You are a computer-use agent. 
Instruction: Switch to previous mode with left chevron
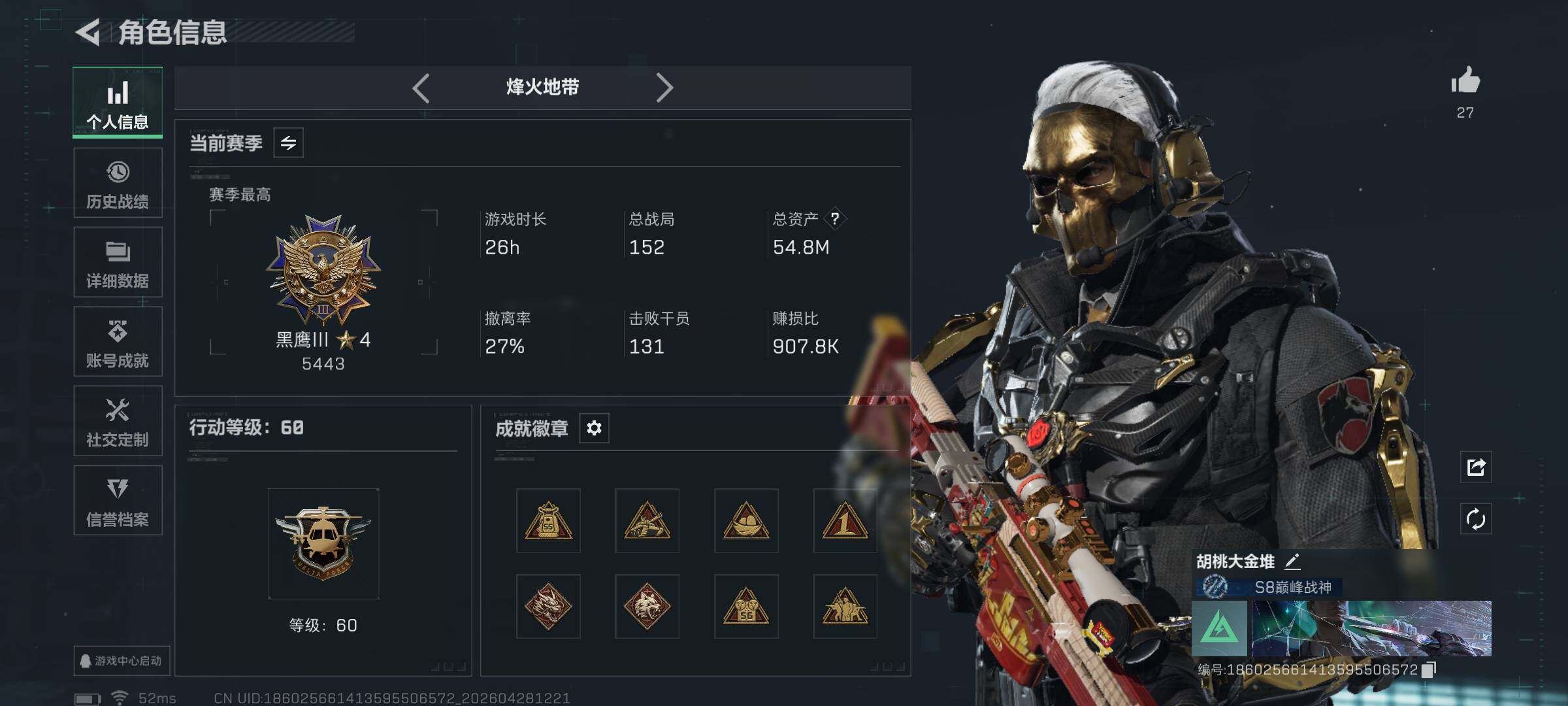coord(421,88)
